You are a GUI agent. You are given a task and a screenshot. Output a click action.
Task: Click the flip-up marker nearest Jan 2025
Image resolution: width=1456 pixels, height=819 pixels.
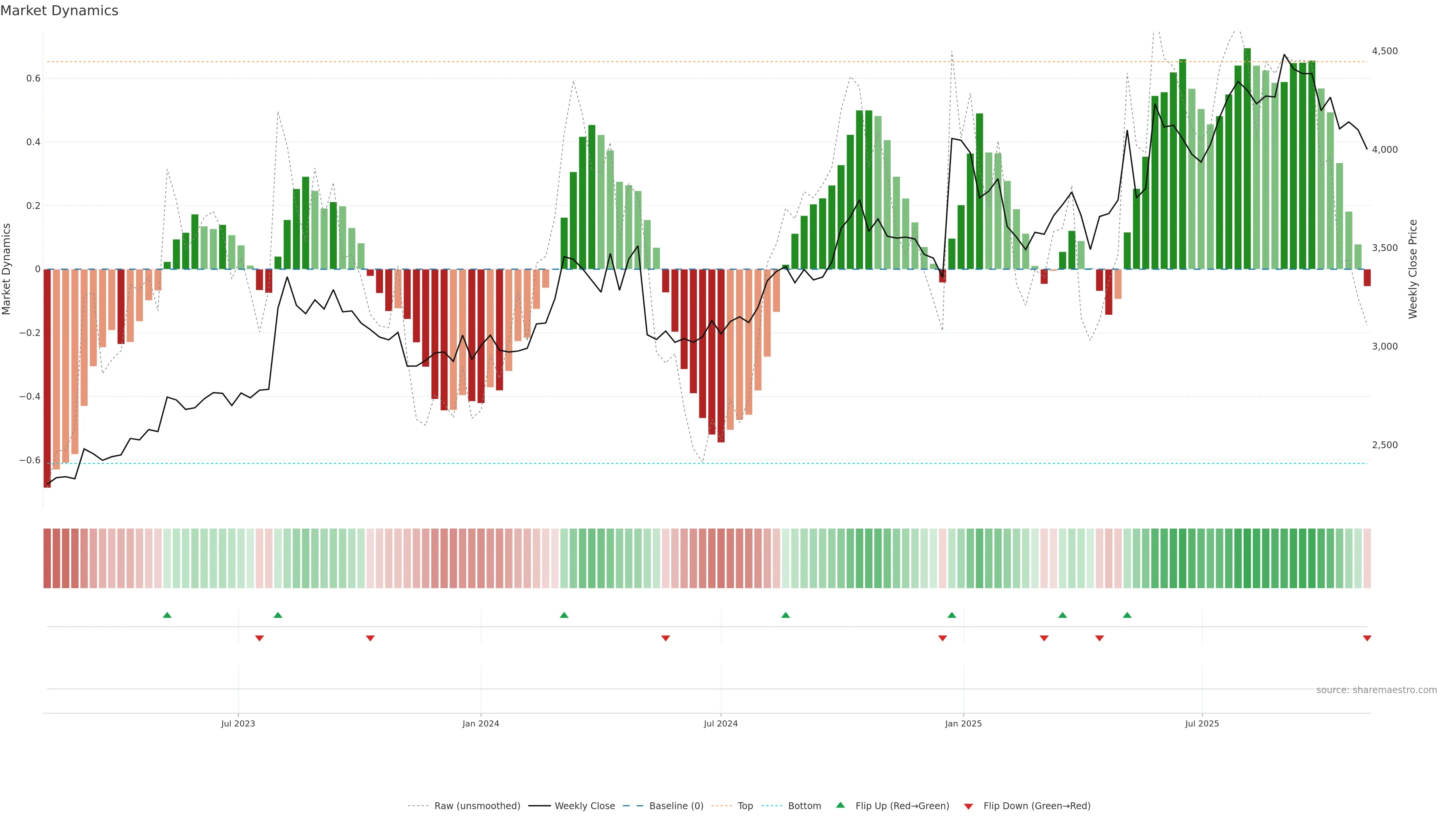coord(952,615)
